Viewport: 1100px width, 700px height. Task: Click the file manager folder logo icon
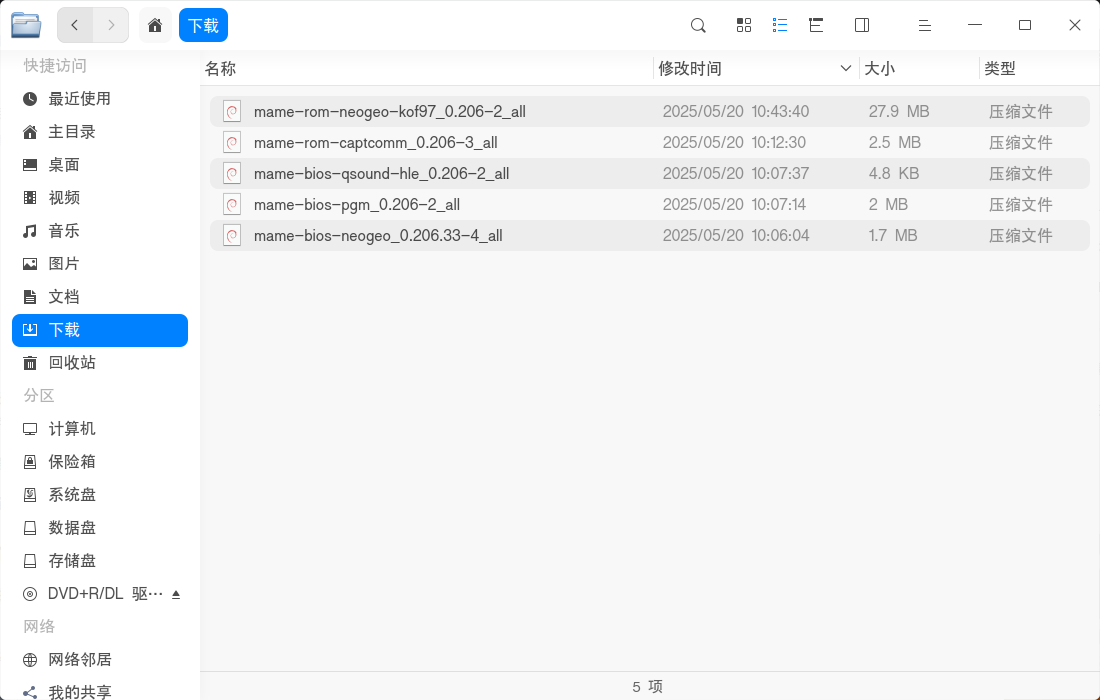(26, 25)
